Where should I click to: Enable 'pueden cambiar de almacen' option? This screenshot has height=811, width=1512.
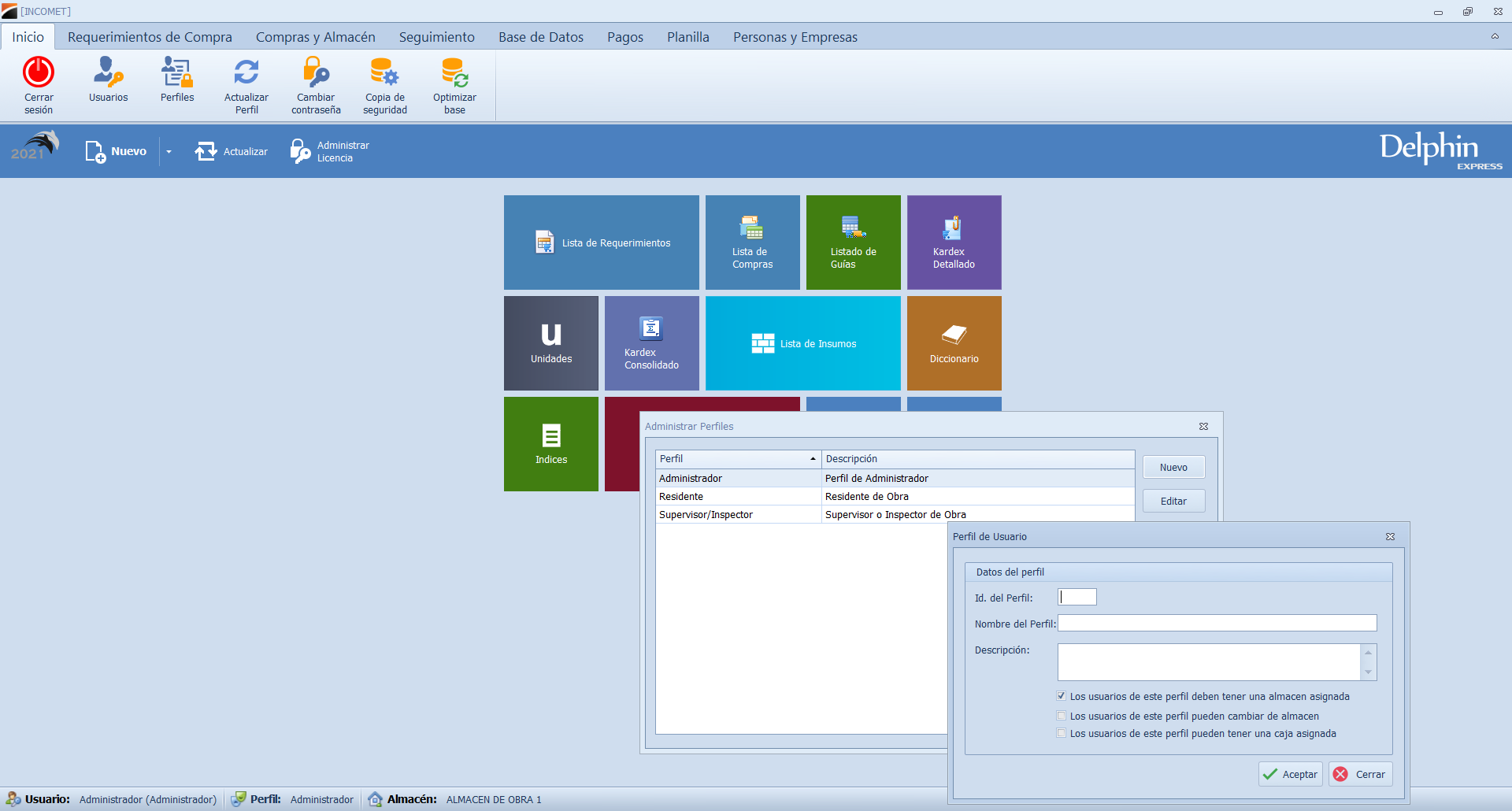[x=1061, y=716]
